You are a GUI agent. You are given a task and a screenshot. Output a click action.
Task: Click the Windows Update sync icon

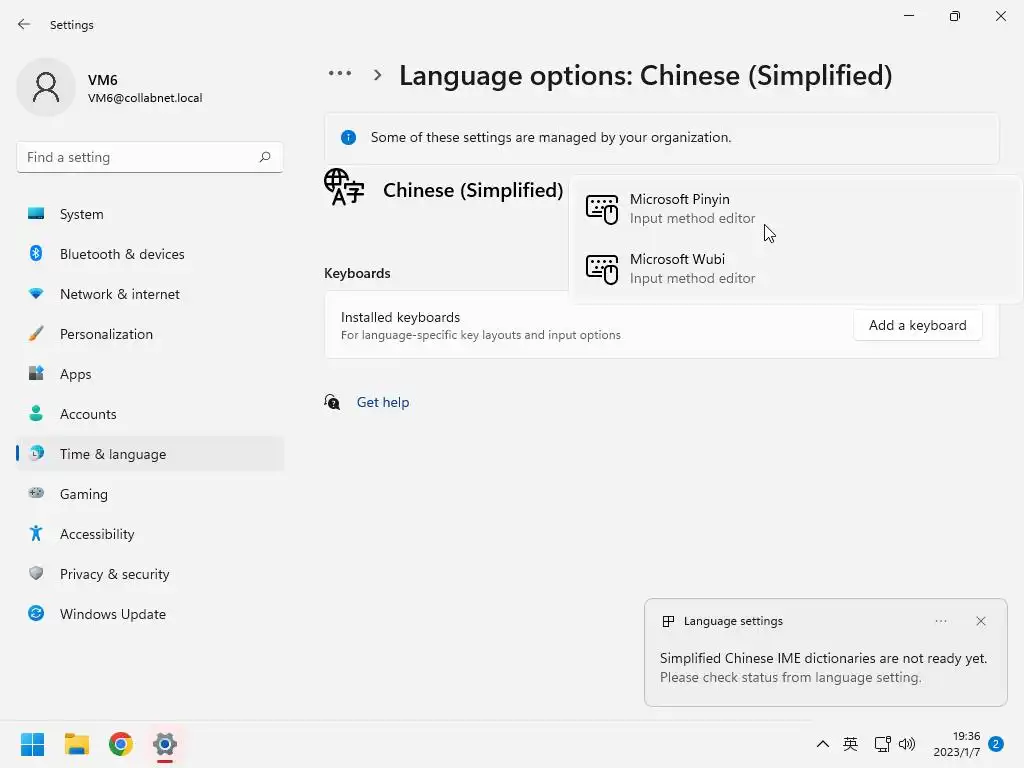coord(36,613)
